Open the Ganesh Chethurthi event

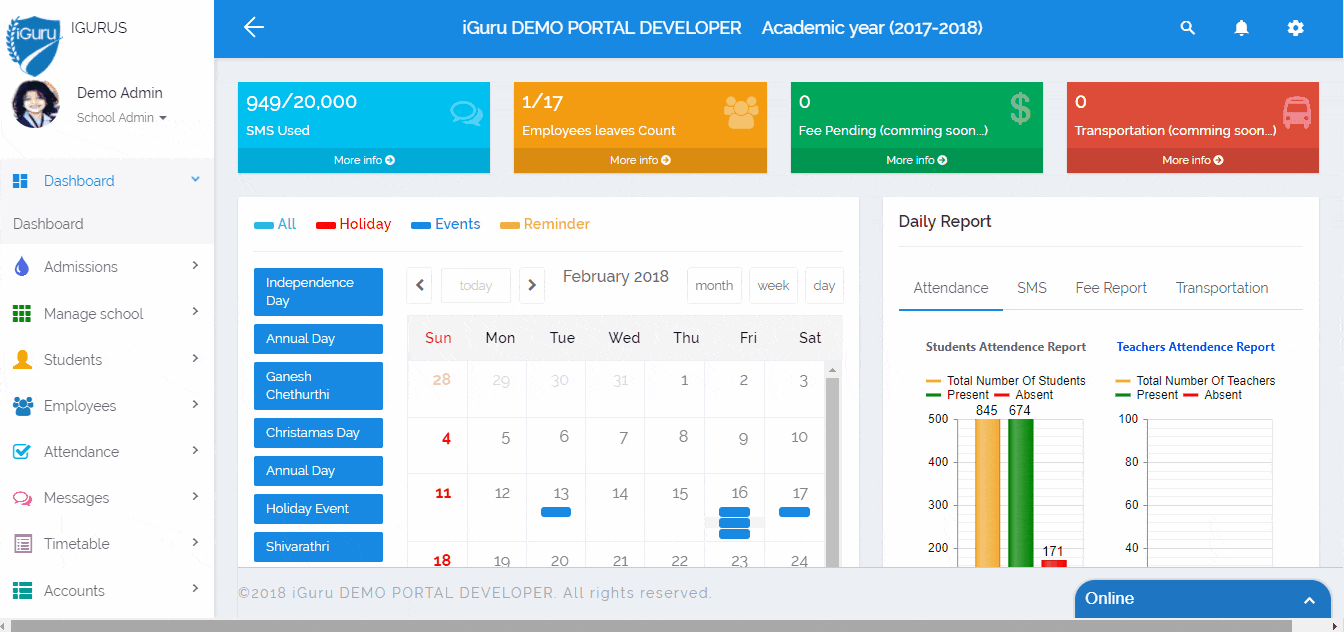[318, 386]
